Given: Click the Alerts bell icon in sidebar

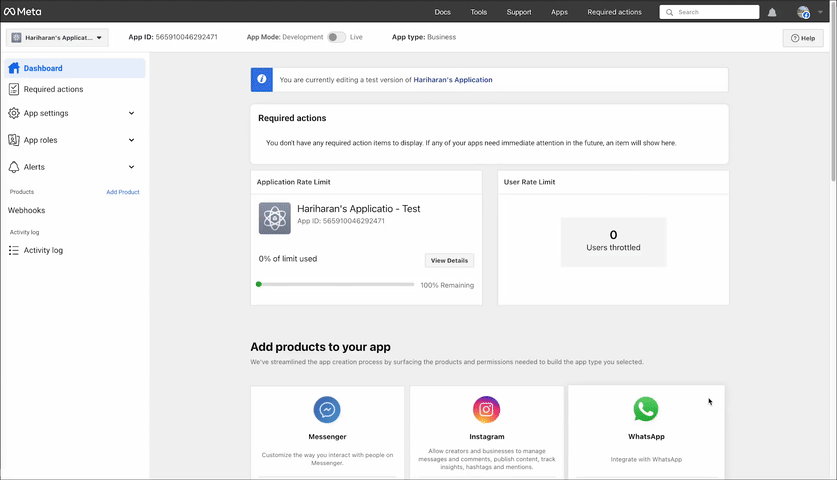Looking at the screenshot, I should point(14,167).
